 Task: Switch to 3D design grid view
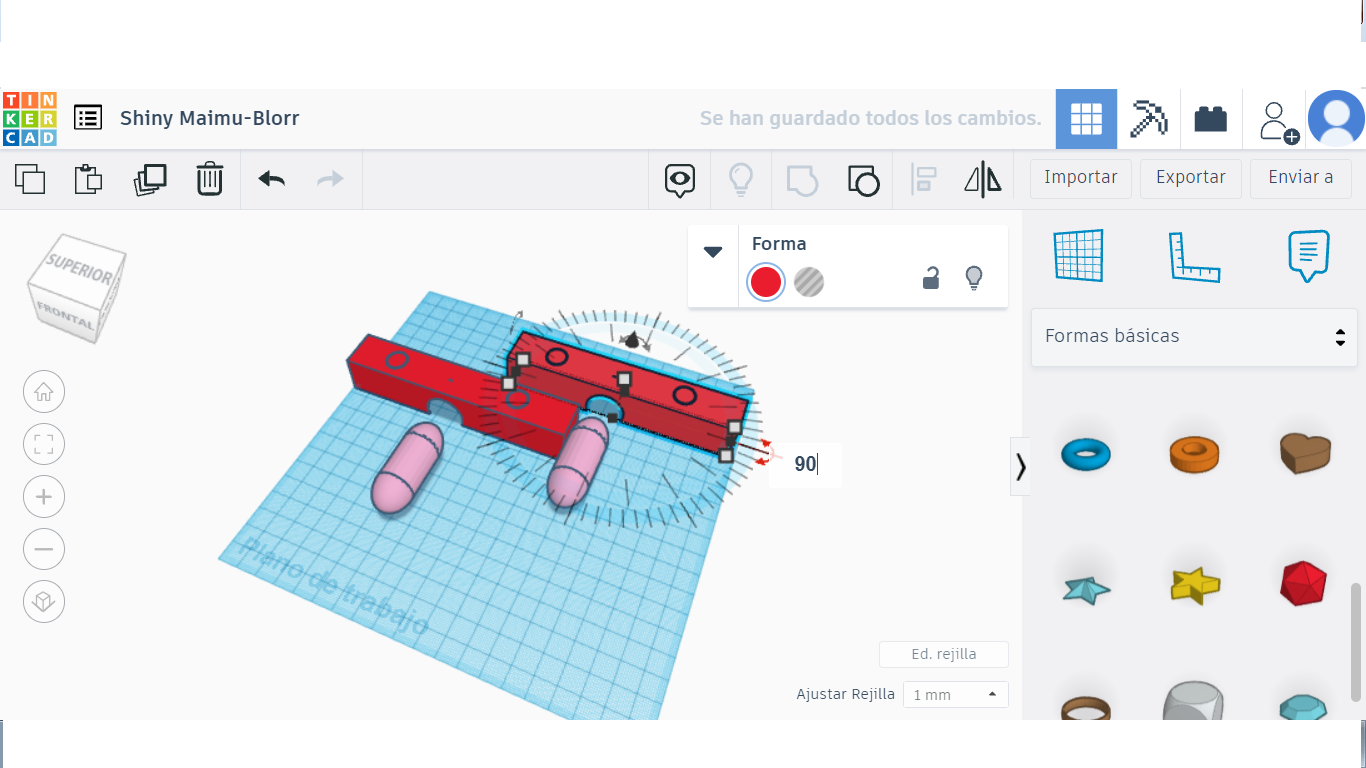[x=1086, y=119]
